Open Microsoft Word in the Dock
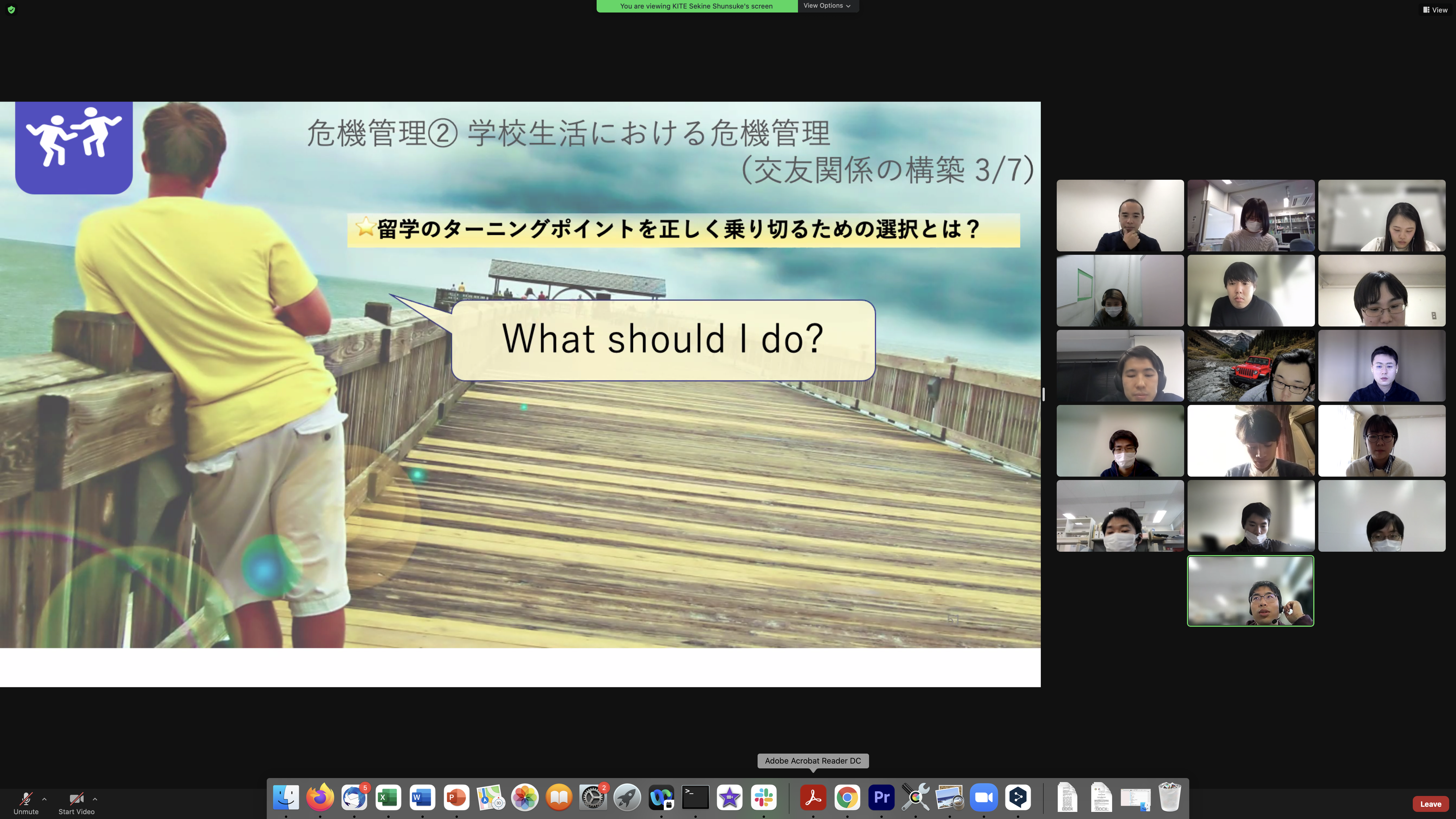Image resolution: width=1456 pixels, height=819 pixels. pyautogui.click(x=422, y=797)
